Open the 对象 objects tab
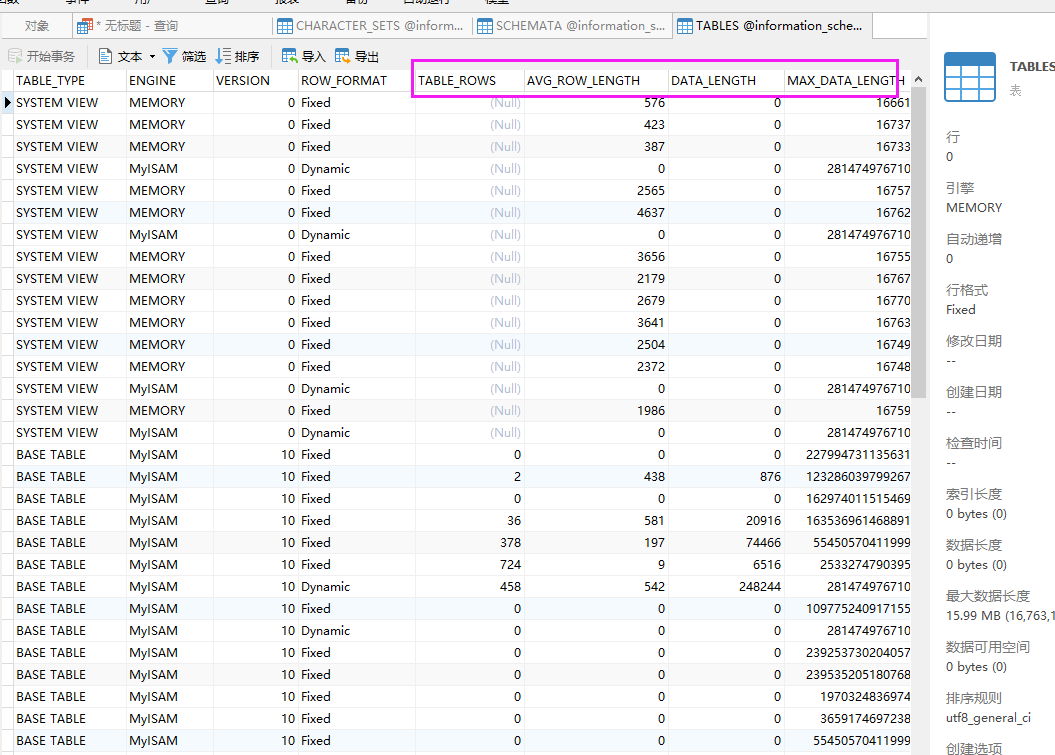 coord(37,26)
